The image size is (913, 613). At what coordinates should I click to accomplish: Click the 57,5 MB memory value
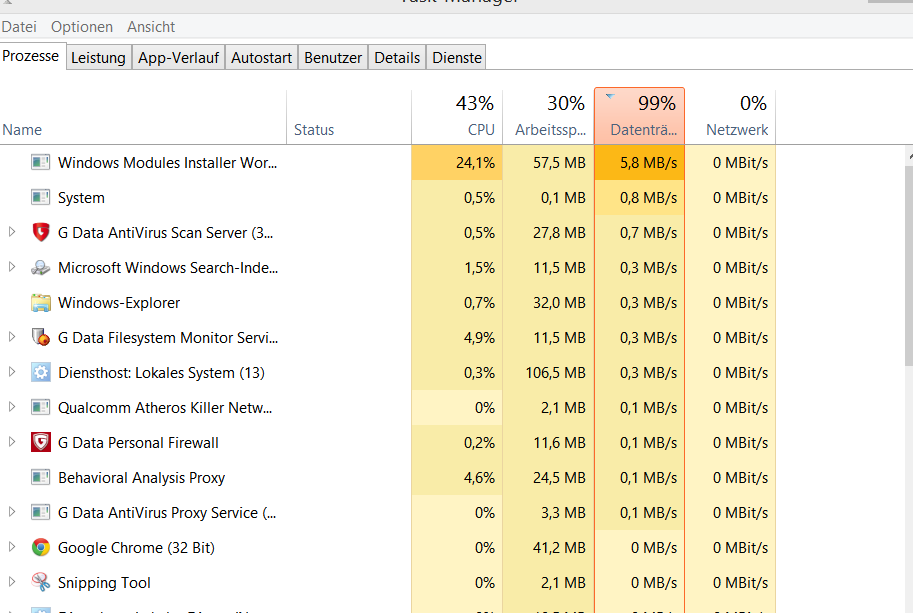click(559, 162)
